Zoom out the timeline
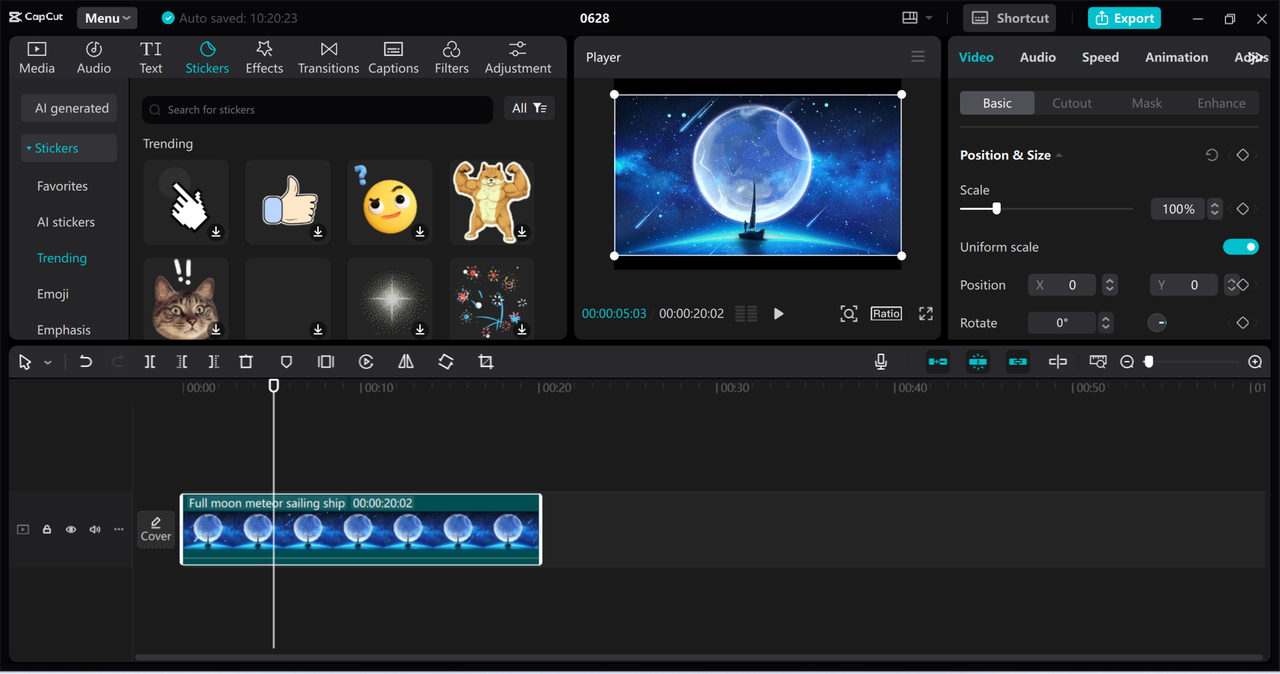 pyautogui.click(x=1127, y=362)
